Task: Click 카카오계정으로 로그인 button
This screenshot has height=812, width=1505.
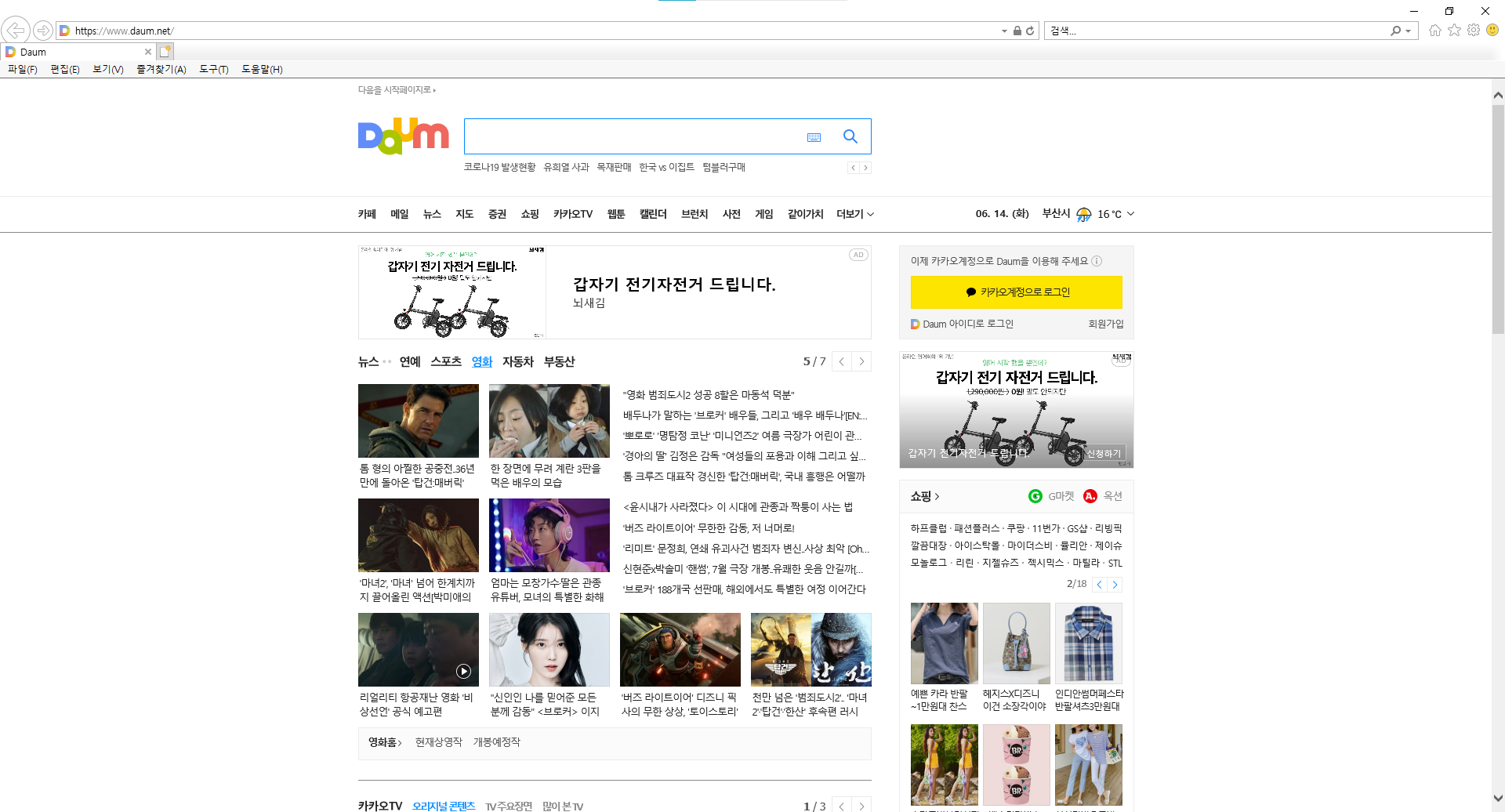Action: [1016, 292]
